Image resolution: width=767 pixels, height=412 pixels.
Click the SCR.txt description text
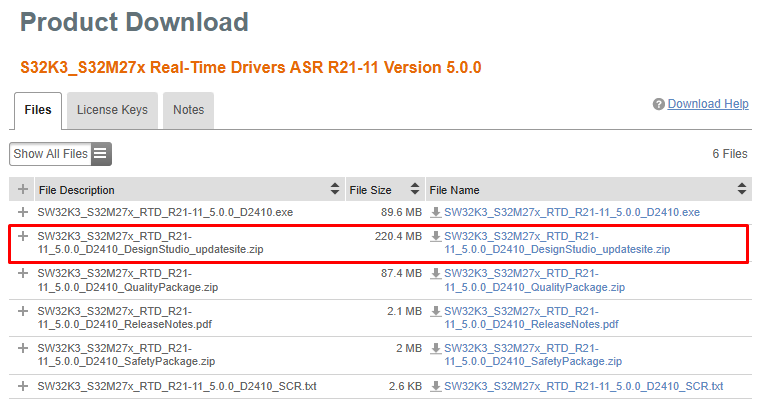click(x=177, y=386)
